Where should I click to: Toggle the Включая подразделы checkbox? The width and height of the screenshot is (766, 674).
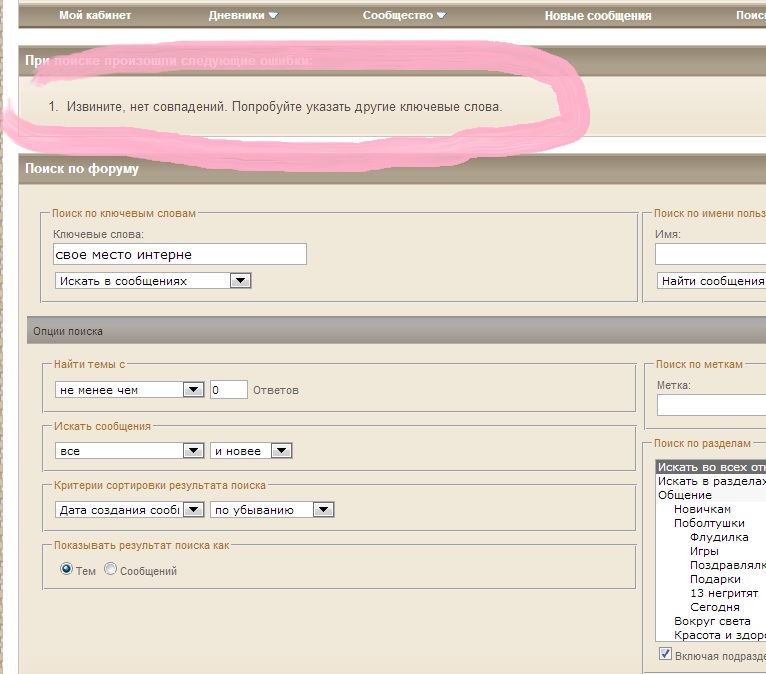pyautogui.click(x=665, y=654)
